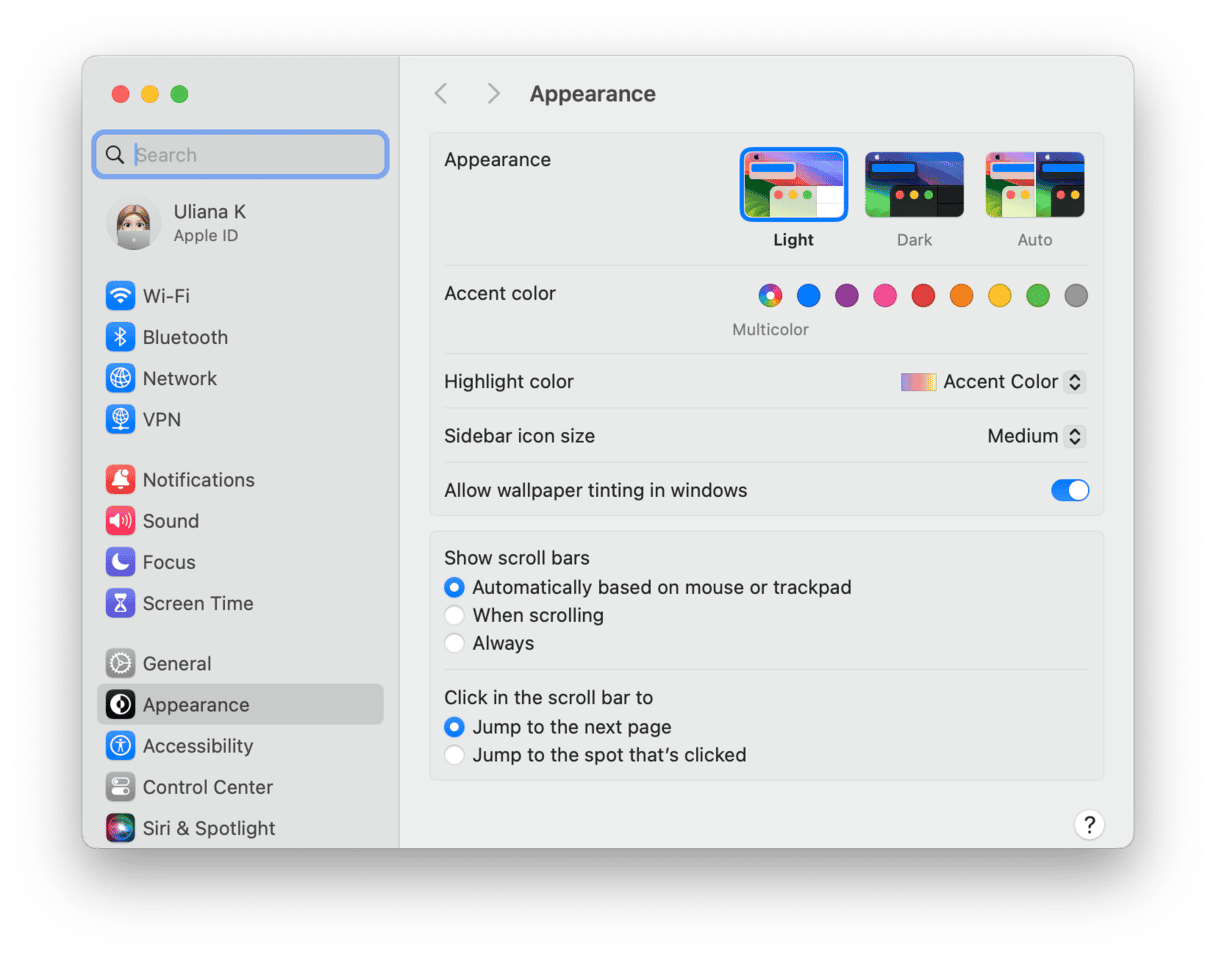
Task: Open Bluetooth settings icon
Action: [121, 337]
